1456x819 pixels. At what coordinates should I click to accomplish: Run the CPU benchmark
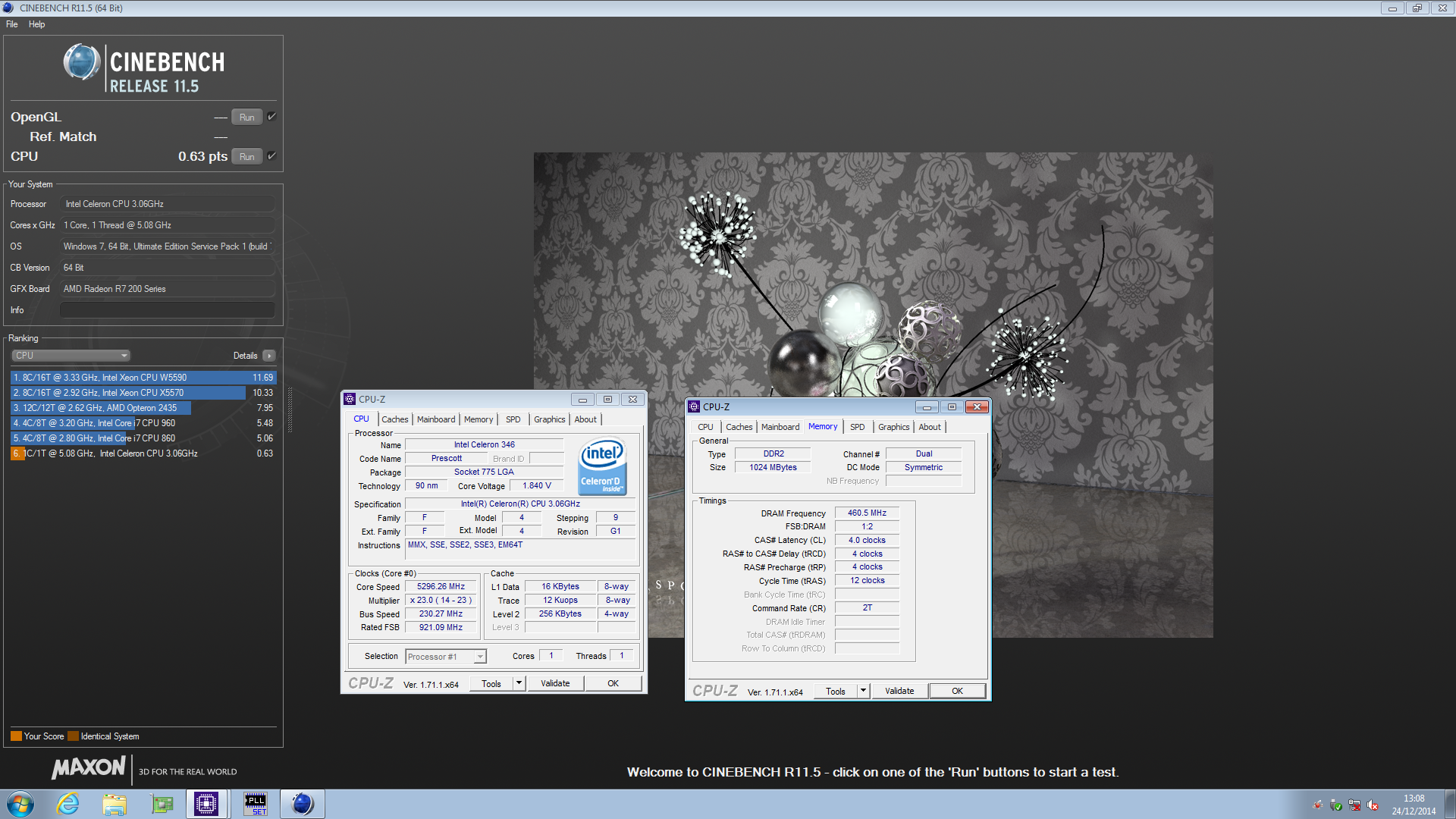click(x=247, y=156)
